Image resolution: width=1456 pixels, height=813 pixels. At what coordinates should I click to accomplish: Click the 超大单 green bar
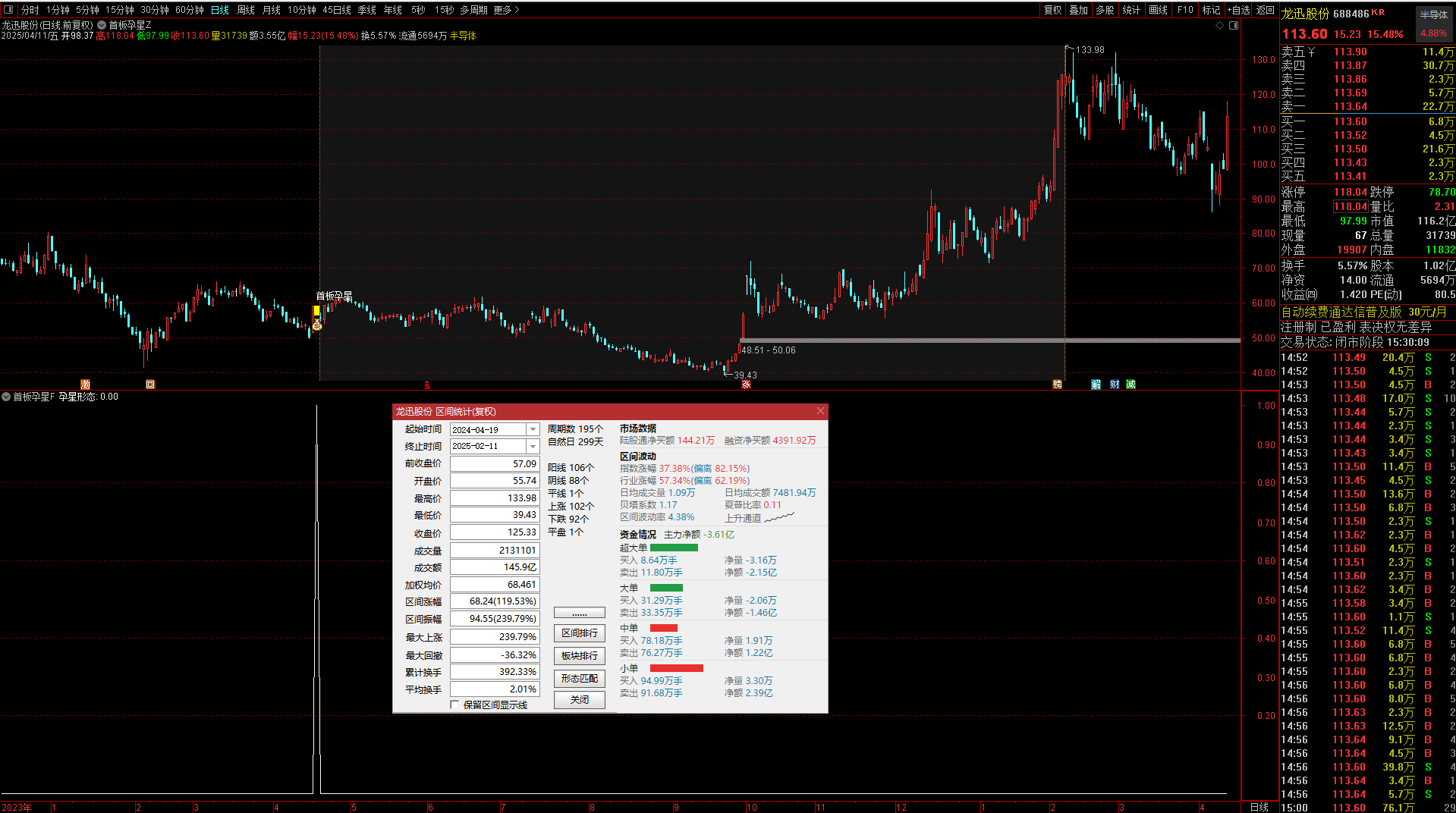(x=674, y=548)
